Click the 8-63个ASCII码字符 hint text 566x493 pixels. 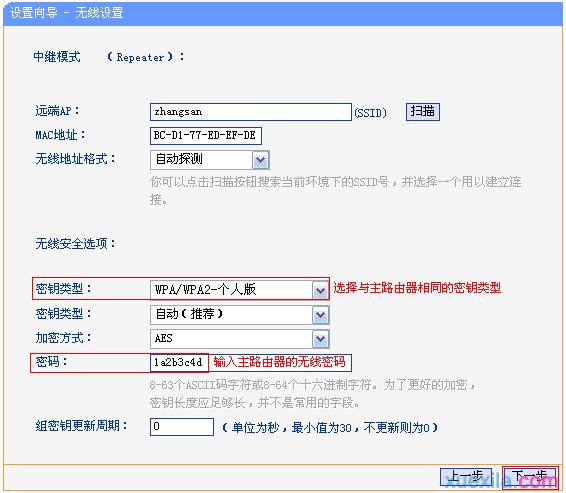(x=312, y=394)
